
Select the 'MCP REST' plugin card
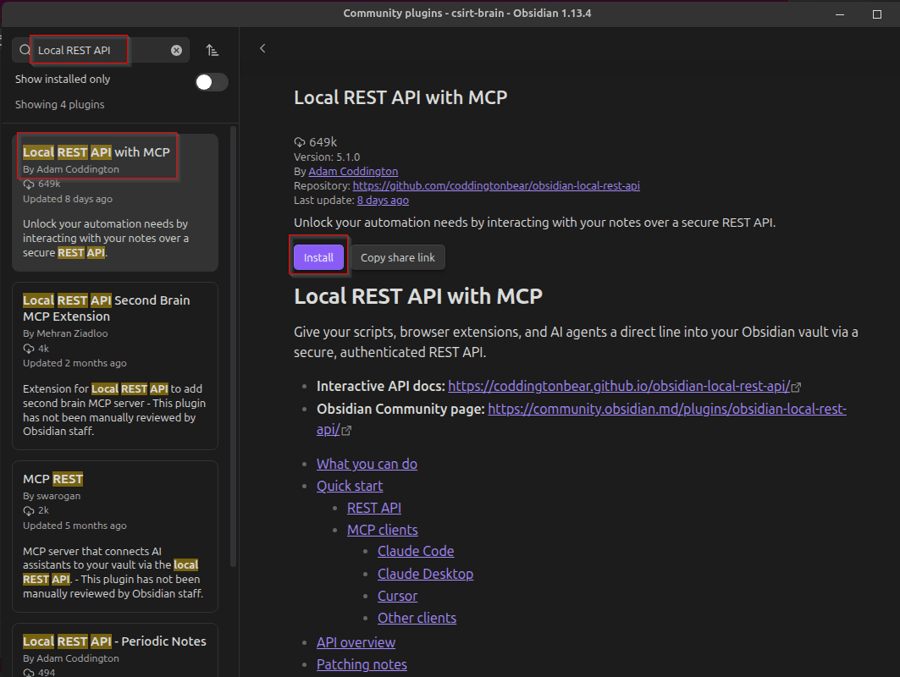coord(115,536)
